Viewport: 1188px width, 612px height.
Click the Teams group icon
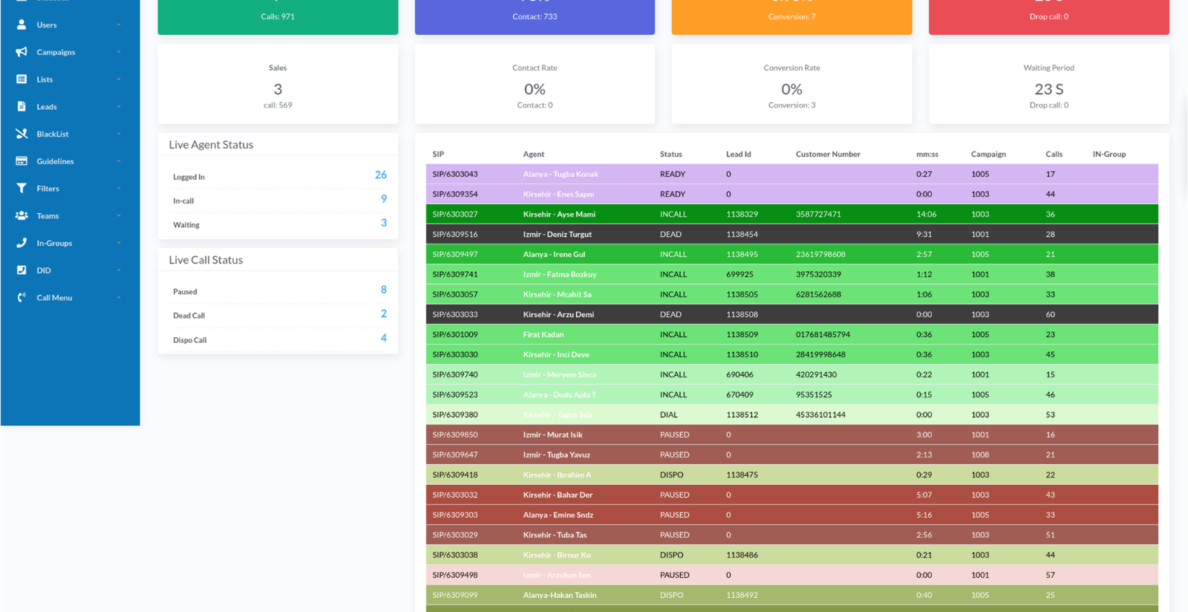tap(22, 216)
